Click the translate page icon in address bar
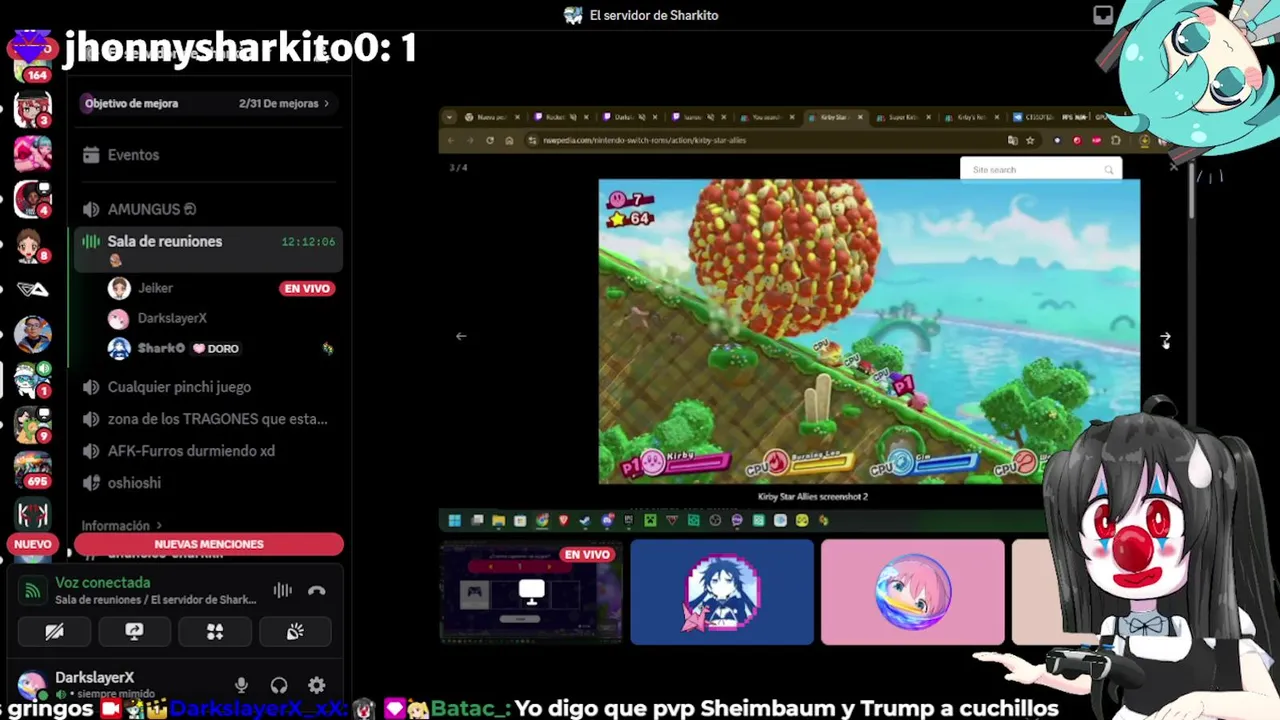Image resolution: width=1280 pixels, height=720 pixels. 1012,140
